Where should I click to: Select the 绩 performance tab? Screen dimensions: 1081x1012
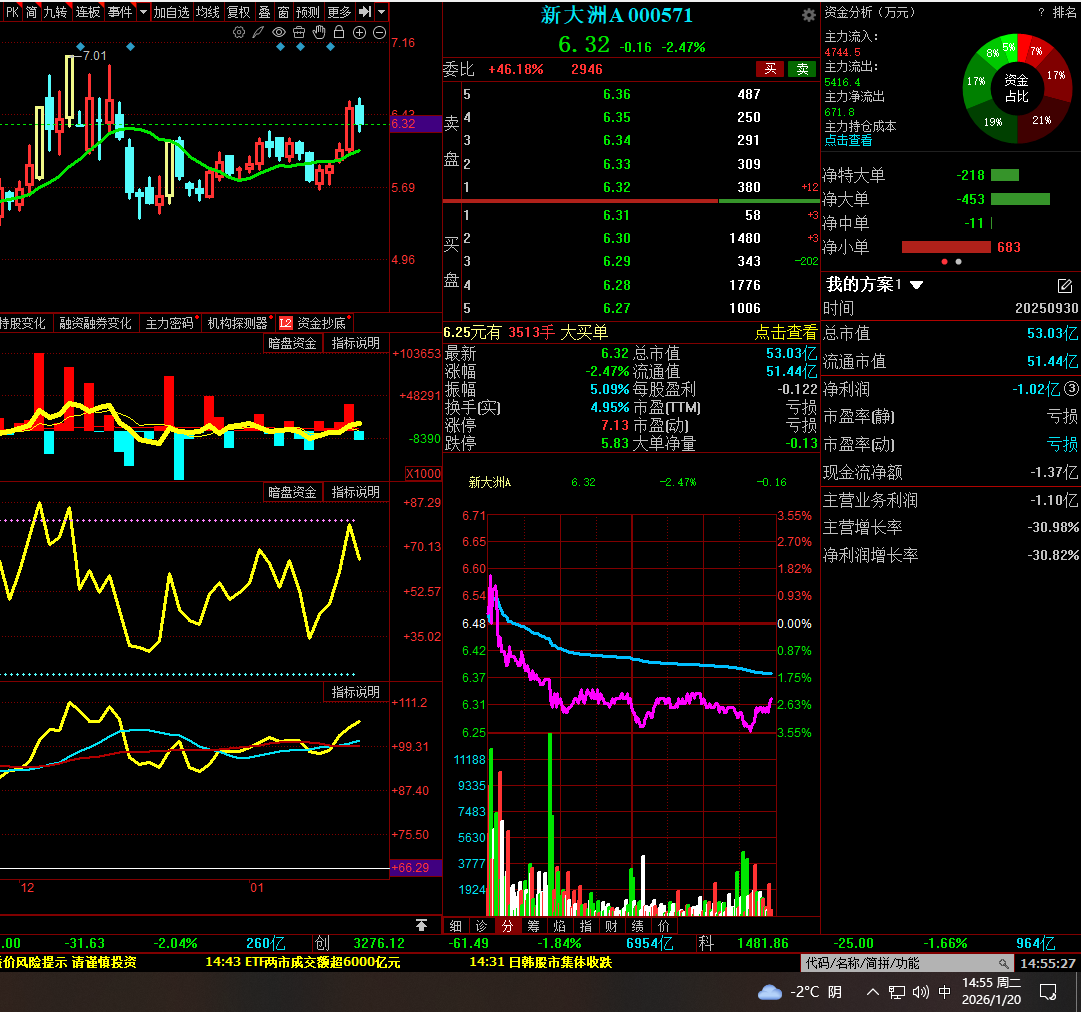tap(638, 926)
